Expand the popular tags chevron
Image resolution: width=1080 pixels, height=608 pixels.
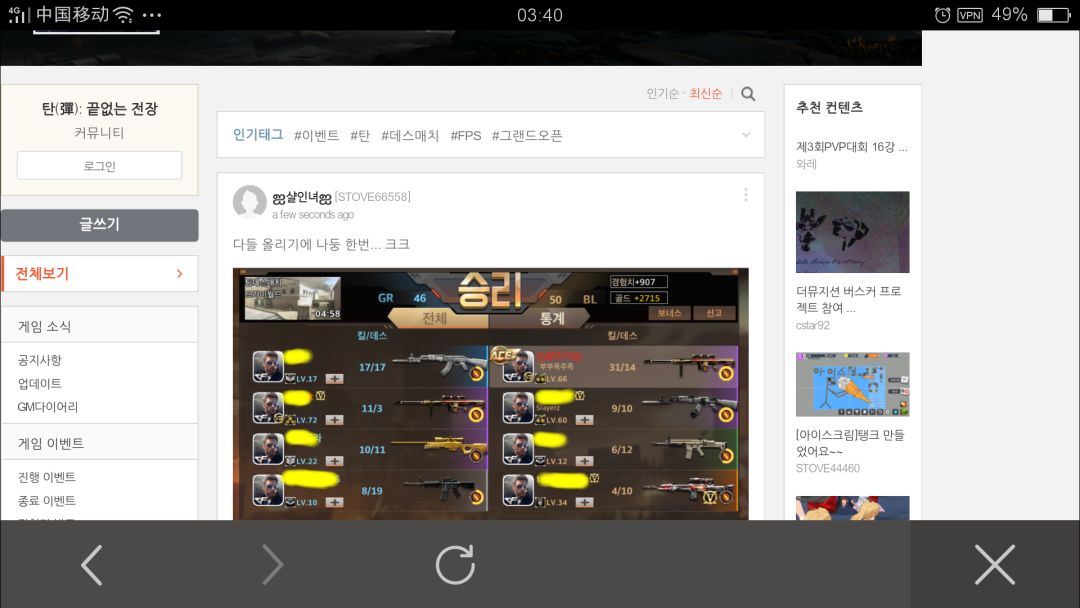tap(746, 135)
